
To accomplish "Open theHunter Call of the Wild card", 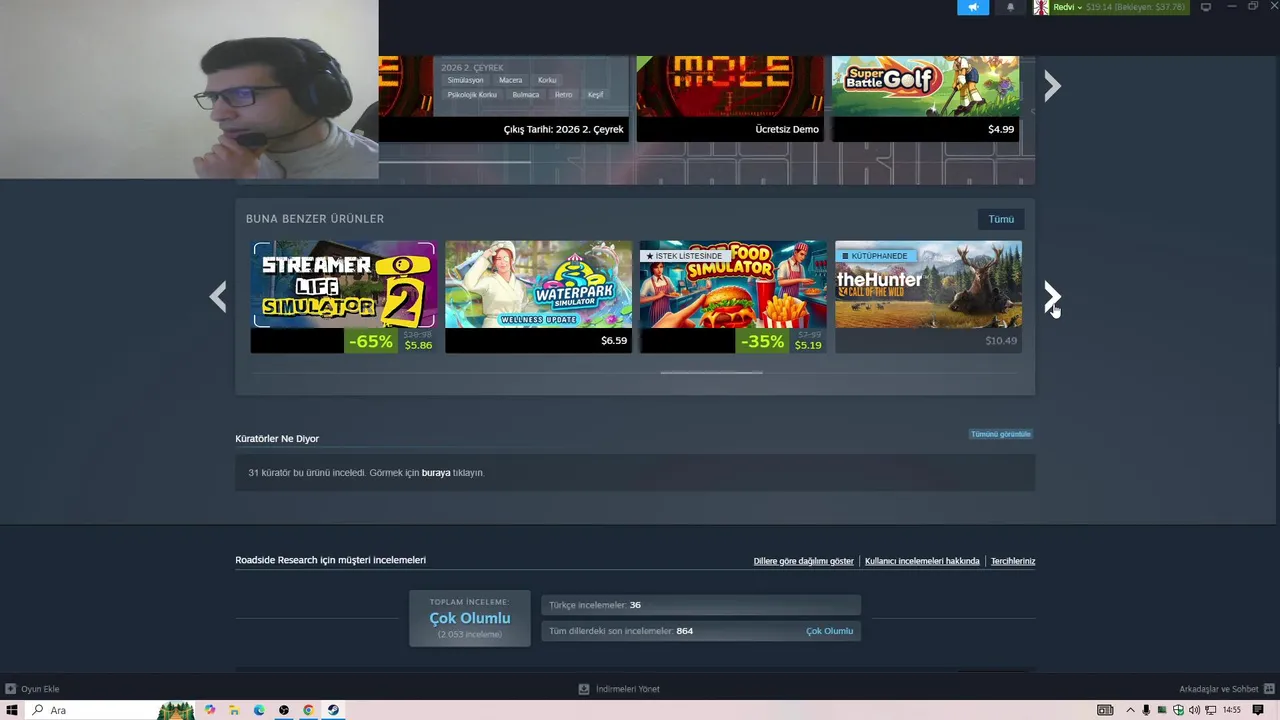I will [x=928, y=297].
